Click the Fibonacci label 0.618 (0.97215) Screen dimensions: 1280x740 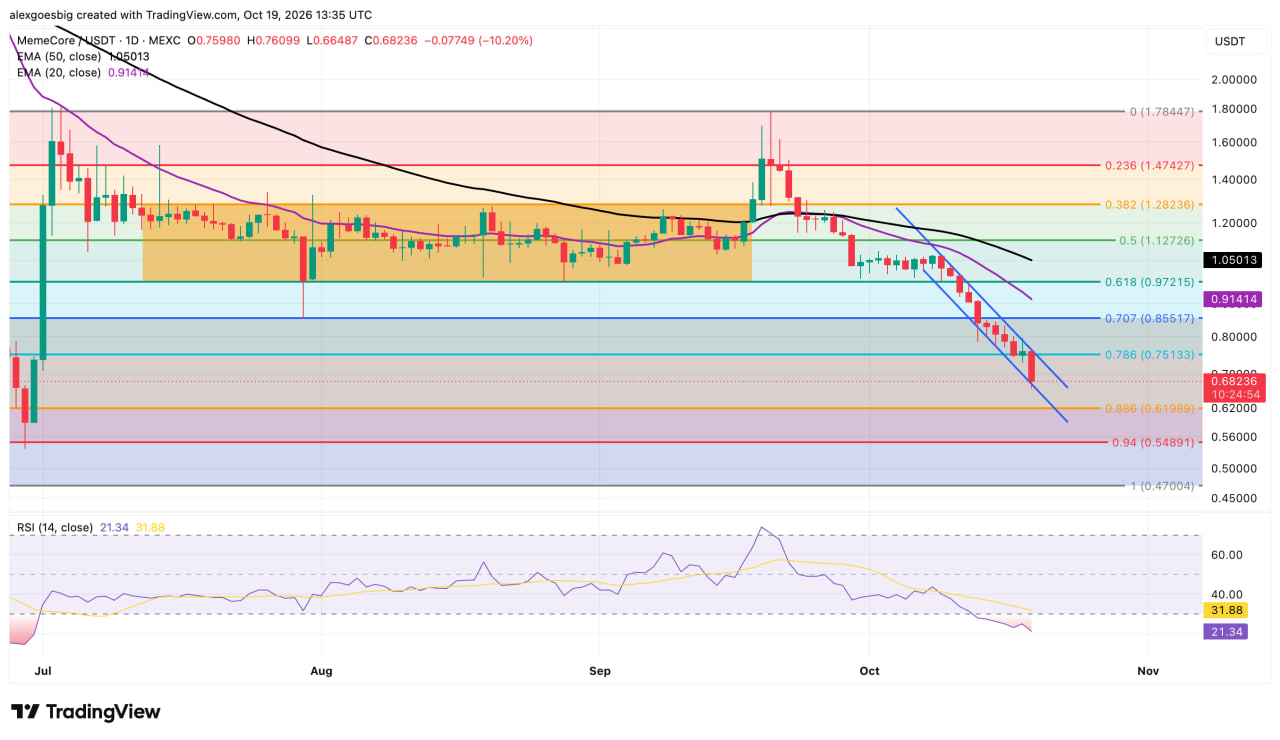(x=1149, y=282)
